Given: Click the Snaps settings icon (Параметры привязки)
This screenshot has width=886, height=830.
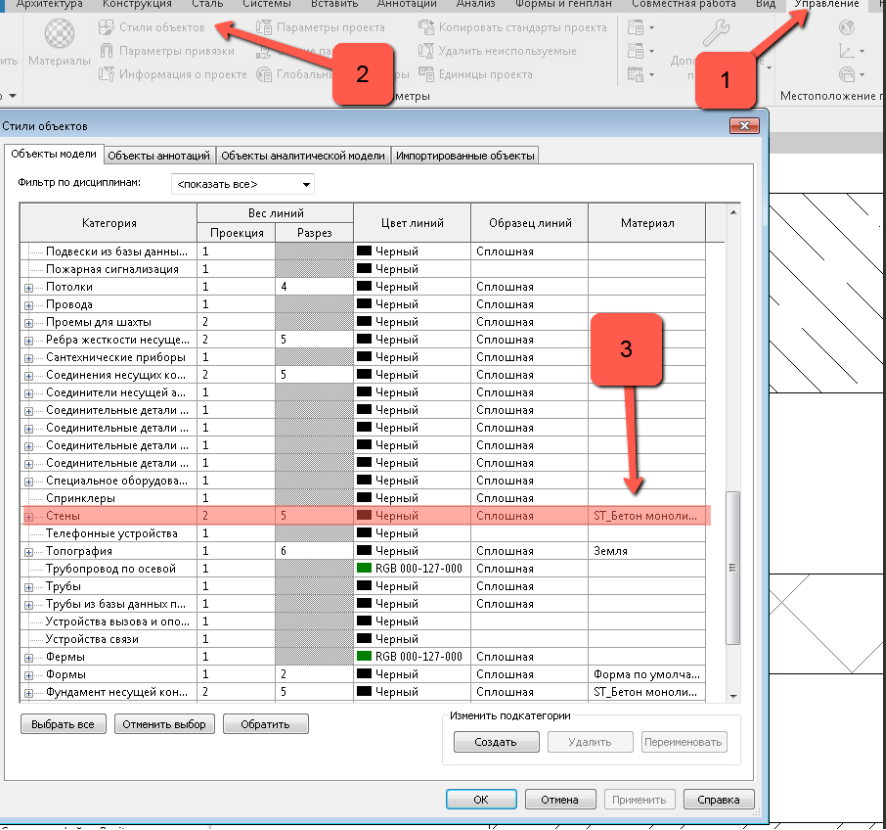Looking at the screenshot, I should point(106,51).
